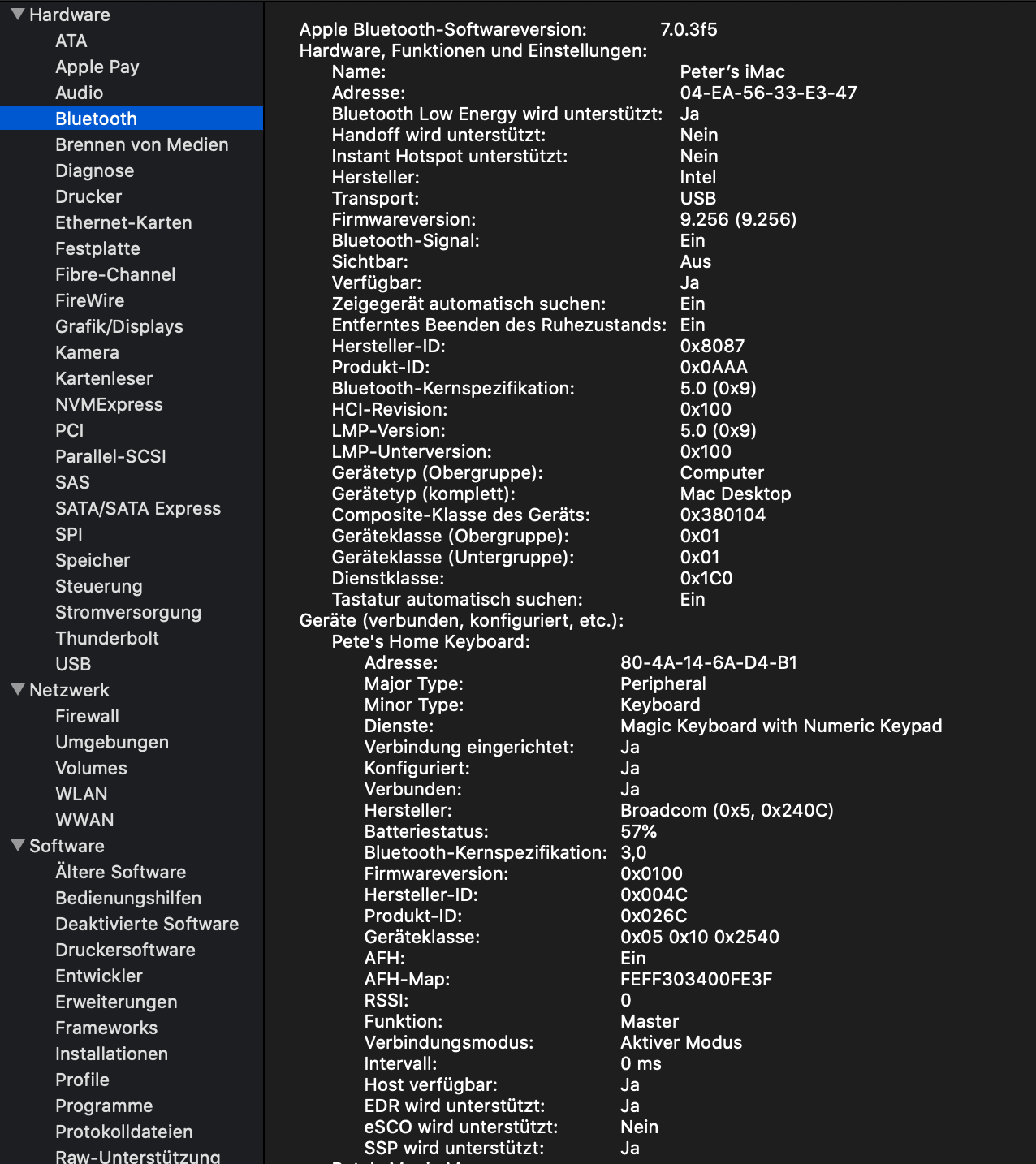Open the Firewall network entry

86,716
